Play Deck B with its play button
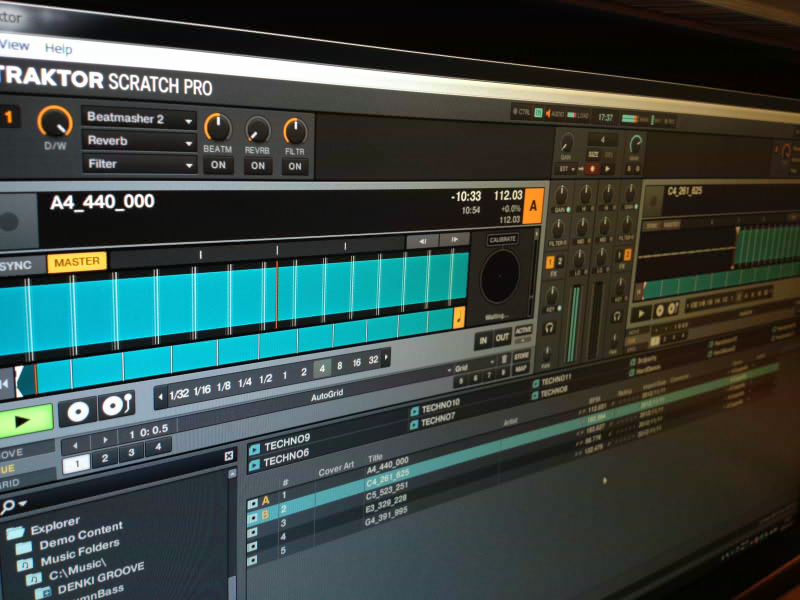This screenshot has width=800, height=600. coord(641,313)
